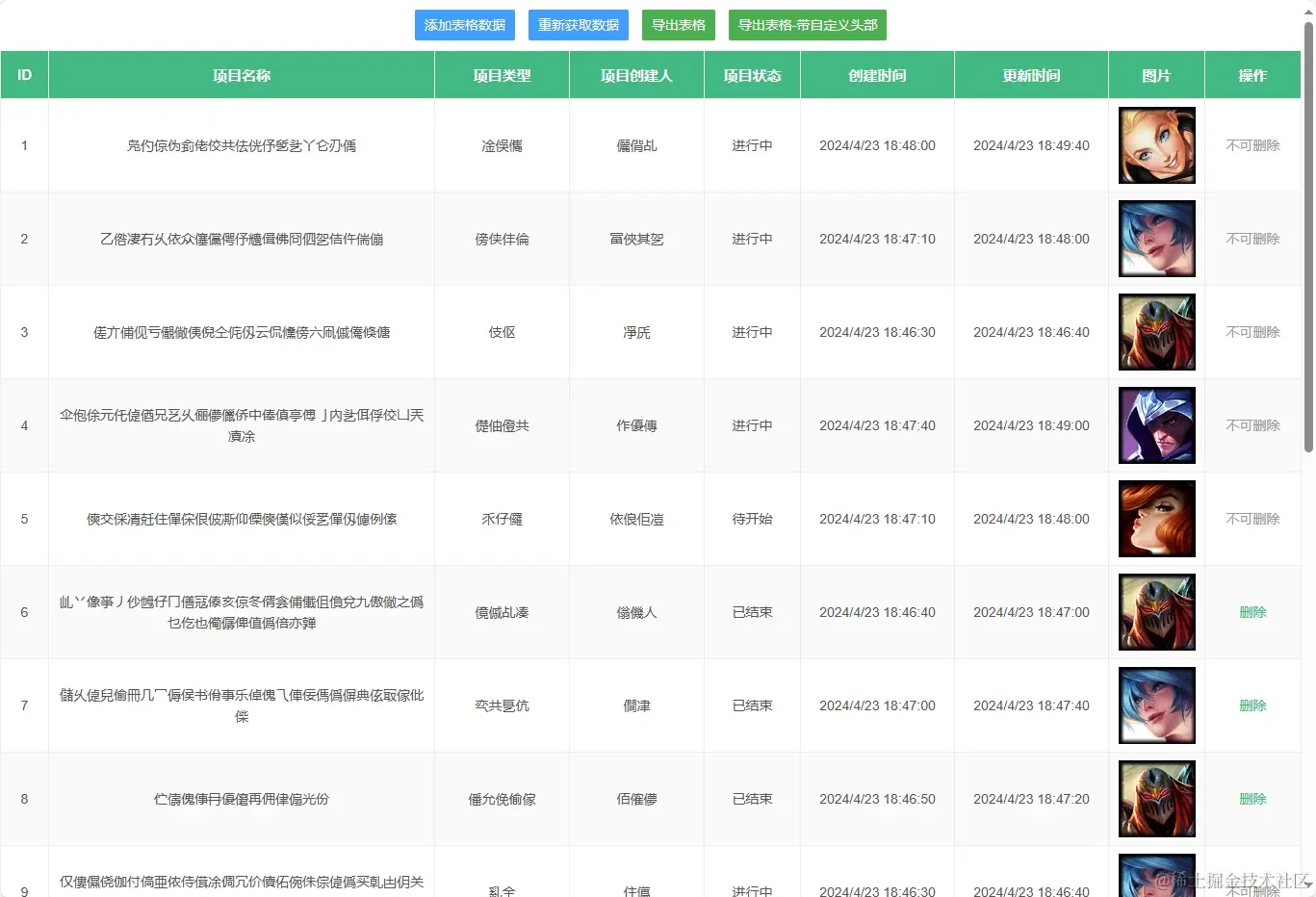
Task: Click 导出表格-带自定义头部 button
Action: click(x=808, y=25)
